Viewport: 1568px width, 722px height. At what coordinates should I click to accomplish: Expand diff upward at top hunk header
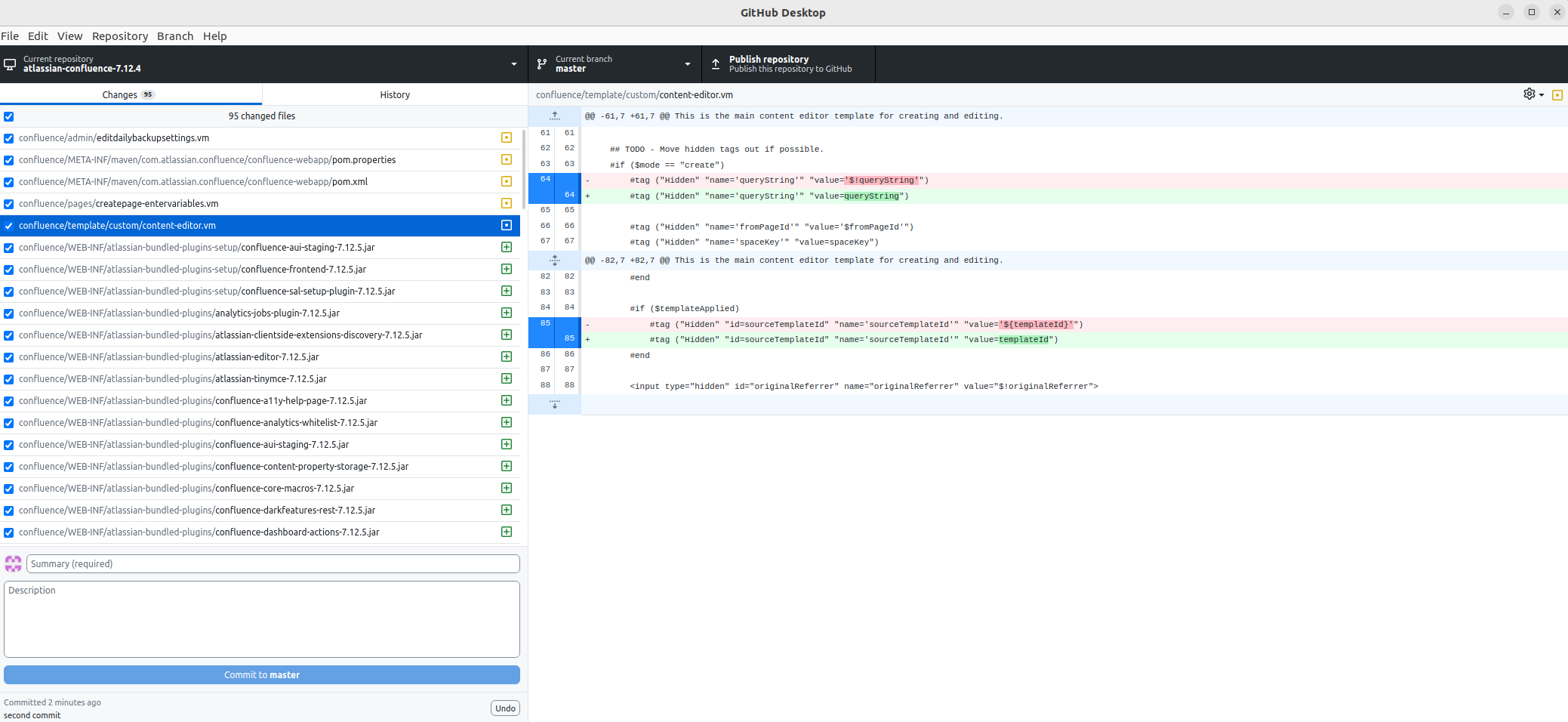pos(555,116)
